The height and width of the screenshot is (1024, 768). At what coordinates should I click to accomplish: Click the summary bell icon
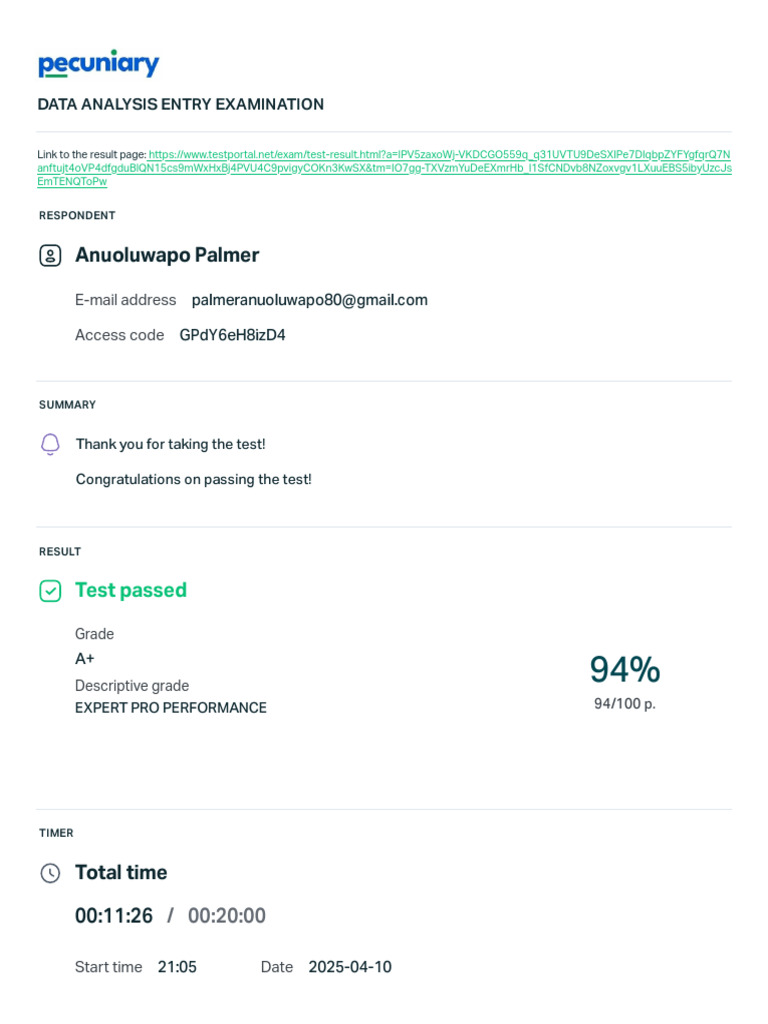[50, 444]
